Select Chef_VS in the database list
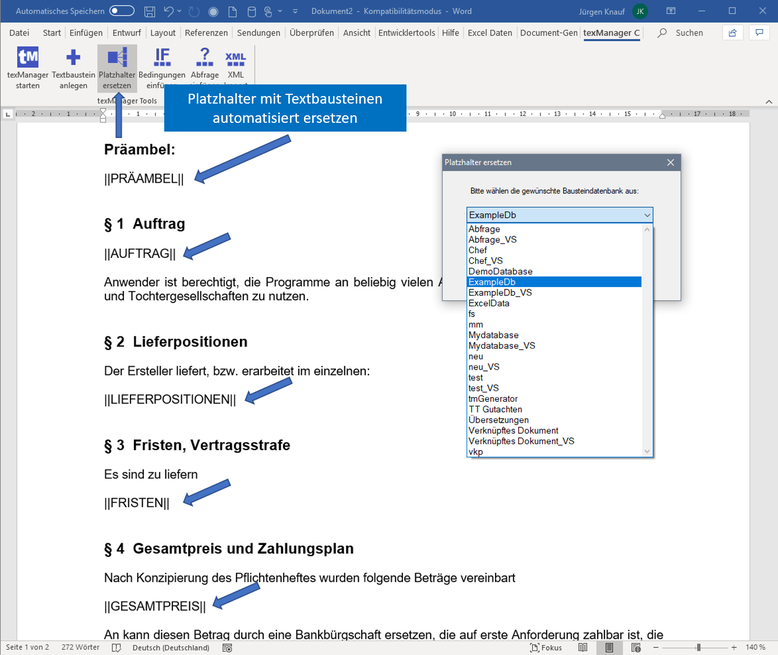The height and width of the screenshot is (655, 778). click(555, 261)
